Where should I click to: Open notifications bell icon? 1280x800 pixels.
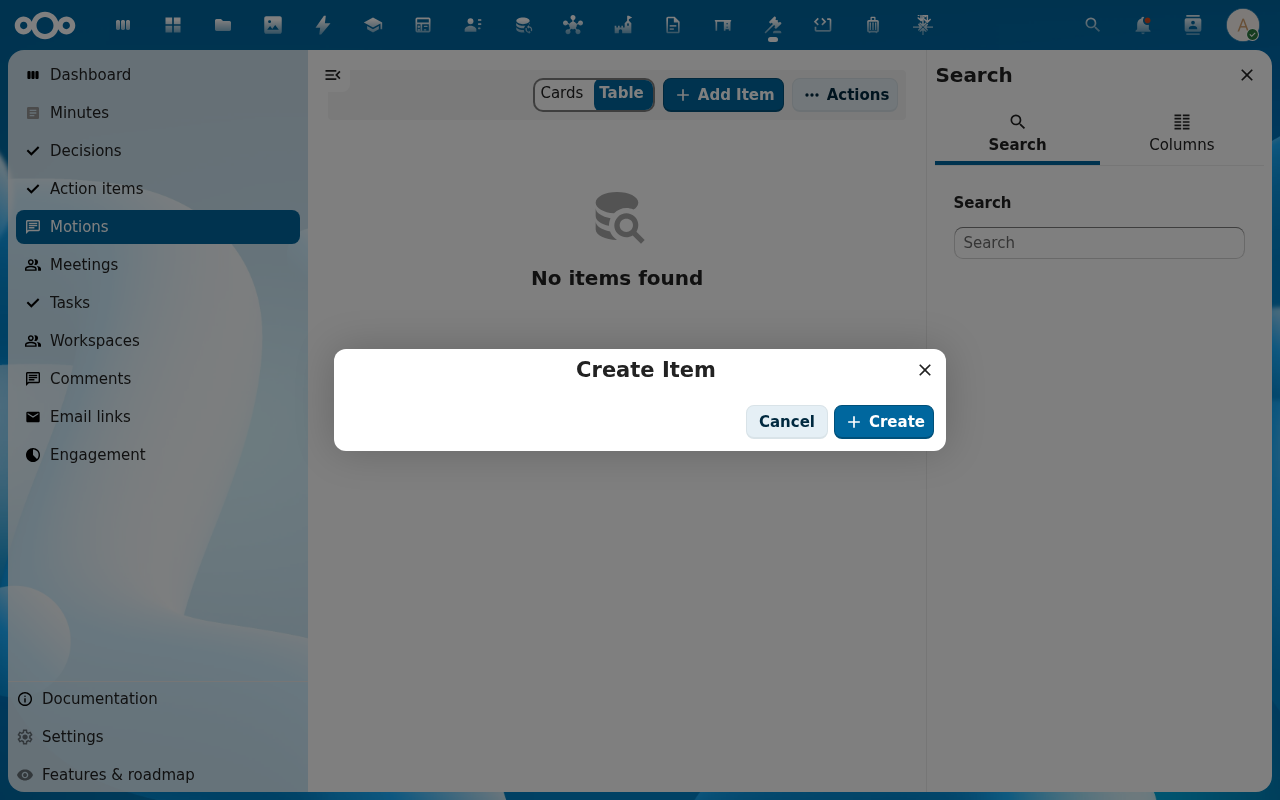[1143, 25]
